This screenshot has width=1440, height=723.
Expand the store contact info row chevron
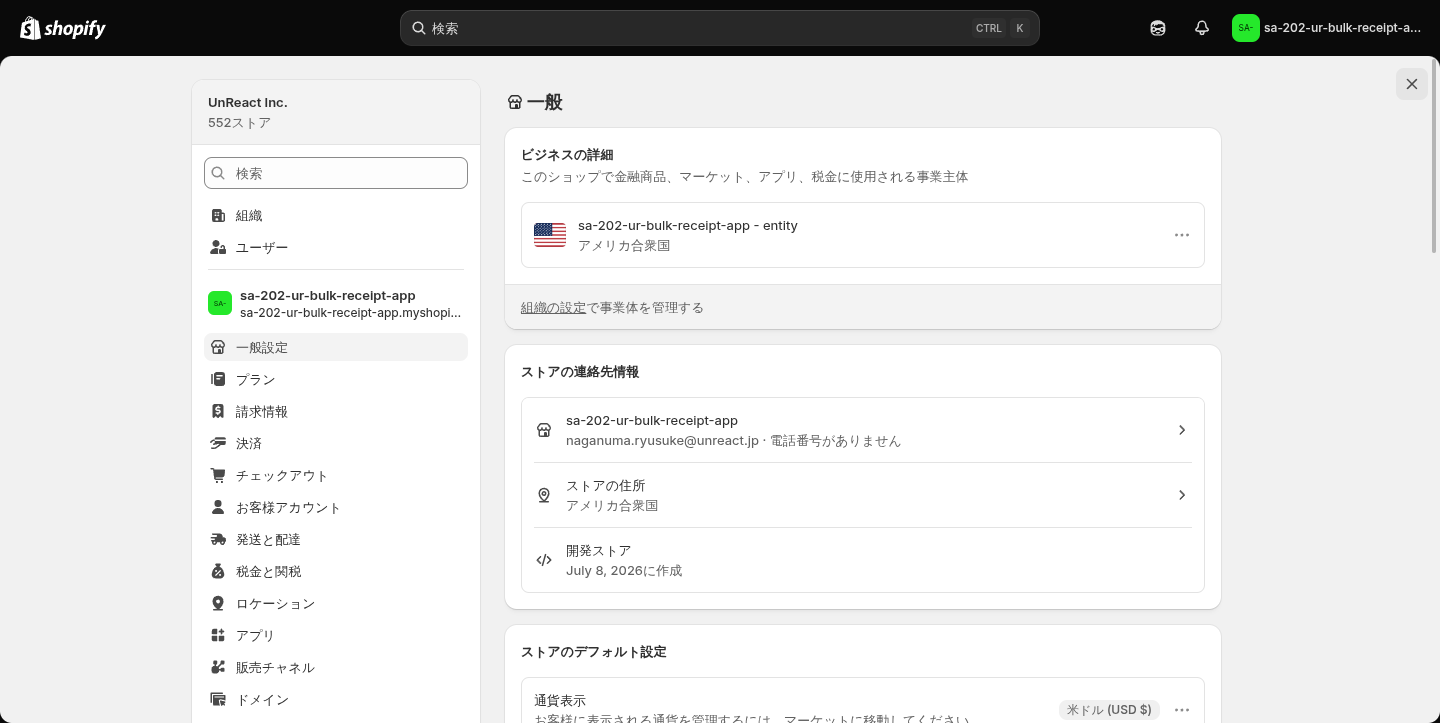pos(1182,430)
